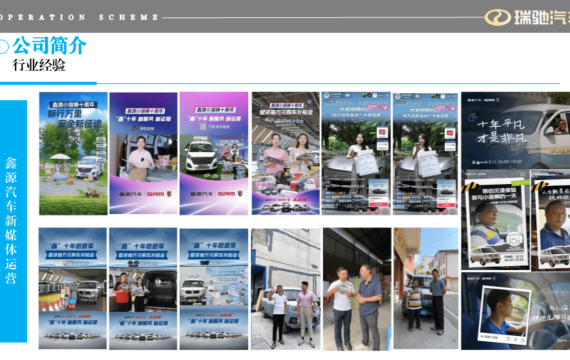
Task: Select the 公司简介 blue title text
Action: [50, 46]
